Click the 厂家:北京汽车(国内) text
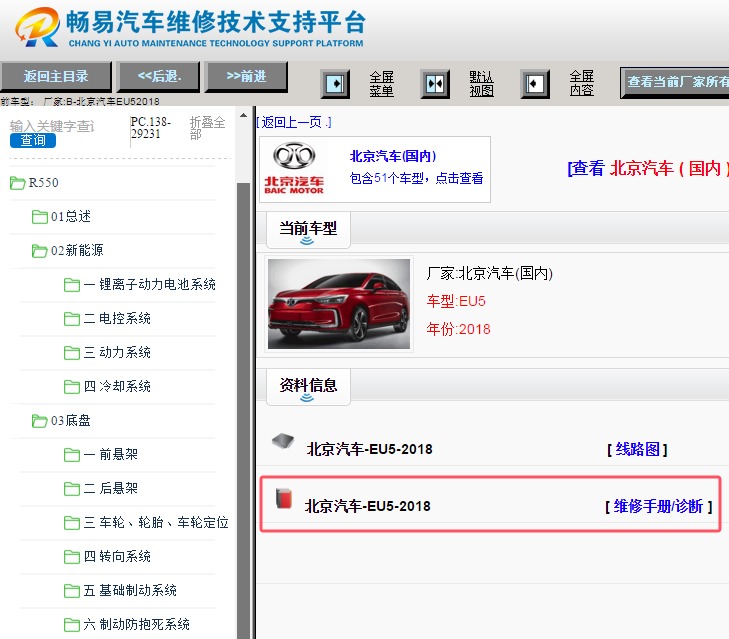This screenshot has width=729, height=639. 490,273
